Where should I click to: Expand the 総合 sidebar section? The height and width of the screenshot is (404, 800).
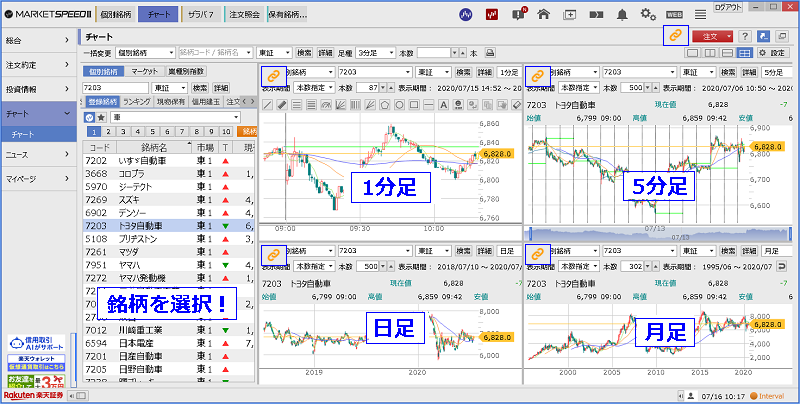pyautogui.click(x=38, y=40)
